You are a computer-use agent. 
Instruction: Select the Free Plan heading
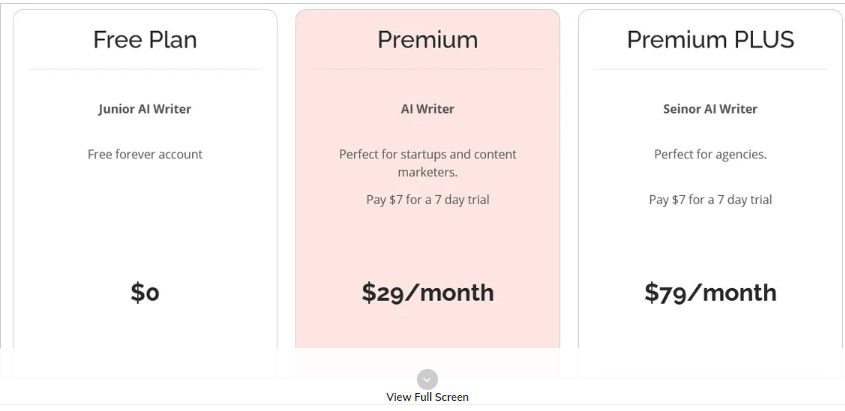point(145,40)
